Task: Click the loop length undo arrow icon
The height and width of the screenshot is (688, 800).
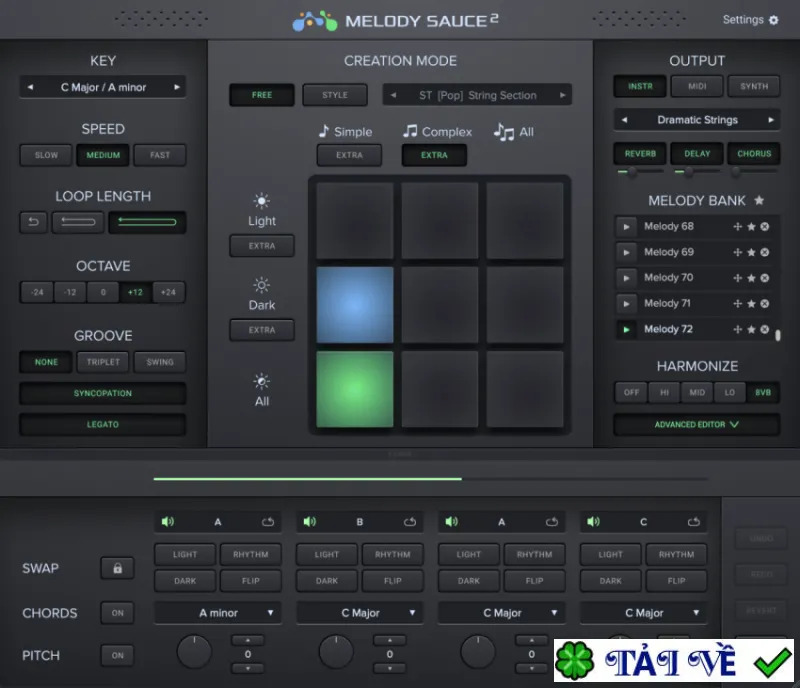Action: (x=34, y=222)
